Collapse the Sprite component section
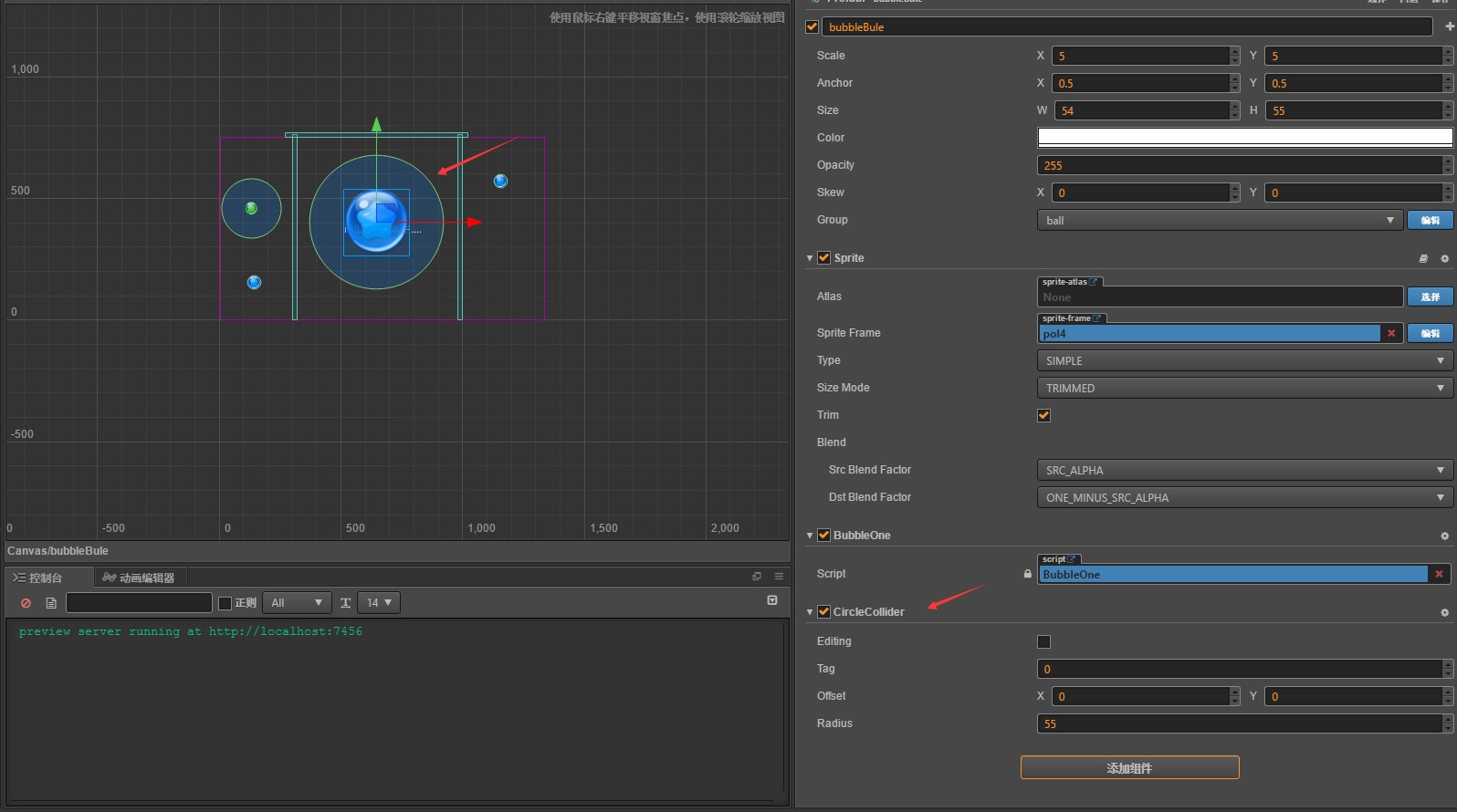 [x=810, y=258]
